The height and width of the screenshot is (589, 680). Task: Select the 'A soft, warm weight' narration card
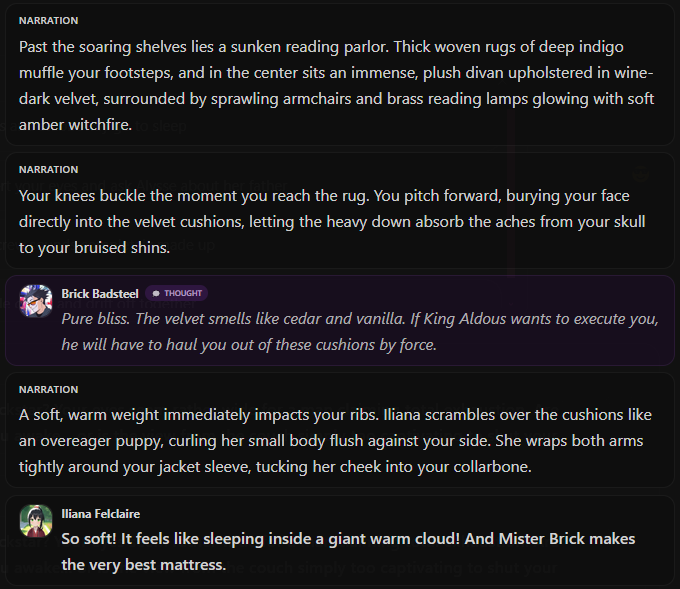340,430
